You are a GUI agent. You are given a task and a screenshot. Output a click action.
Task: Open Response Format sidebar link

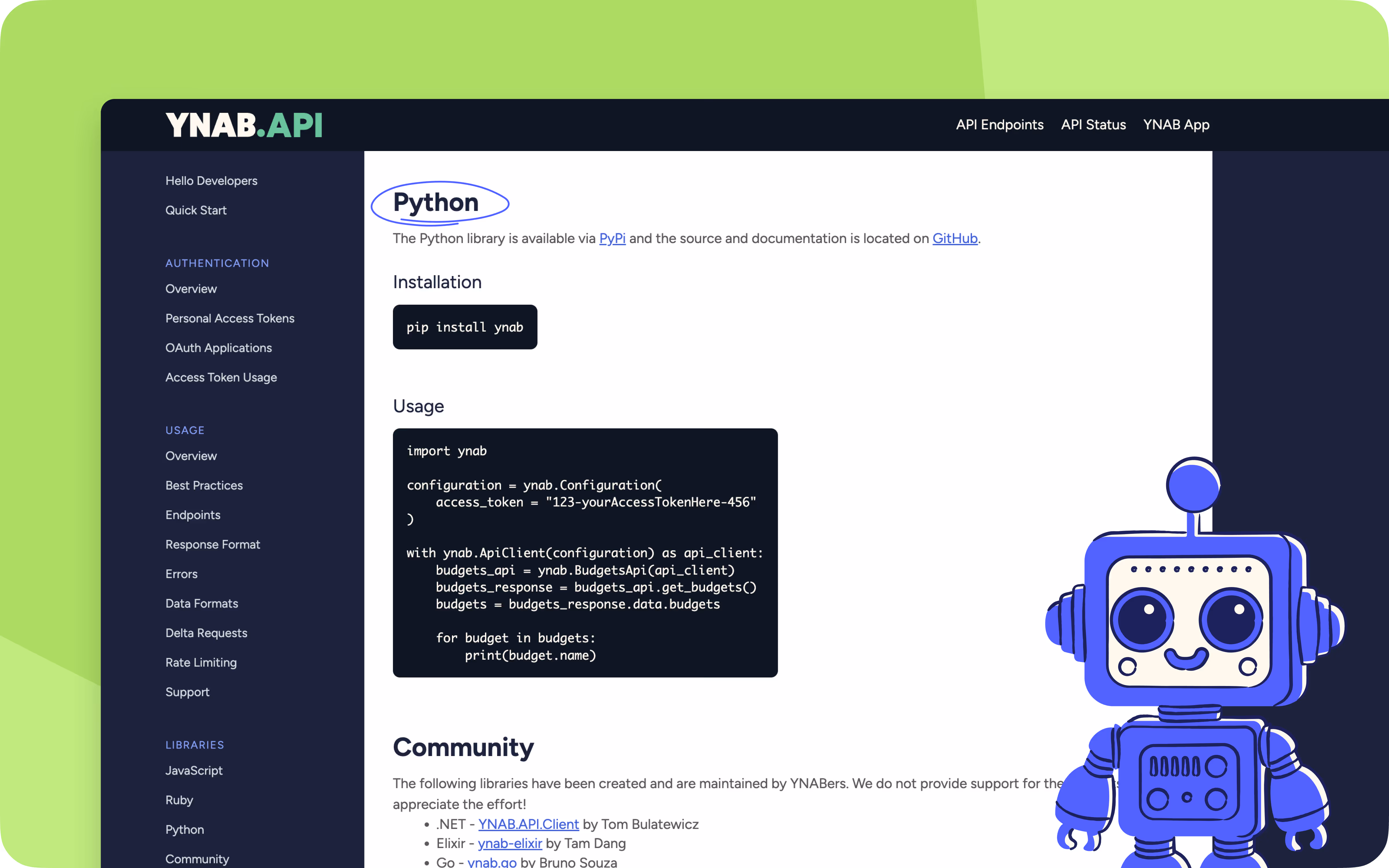pyautogui.click(x=212, y=544)
